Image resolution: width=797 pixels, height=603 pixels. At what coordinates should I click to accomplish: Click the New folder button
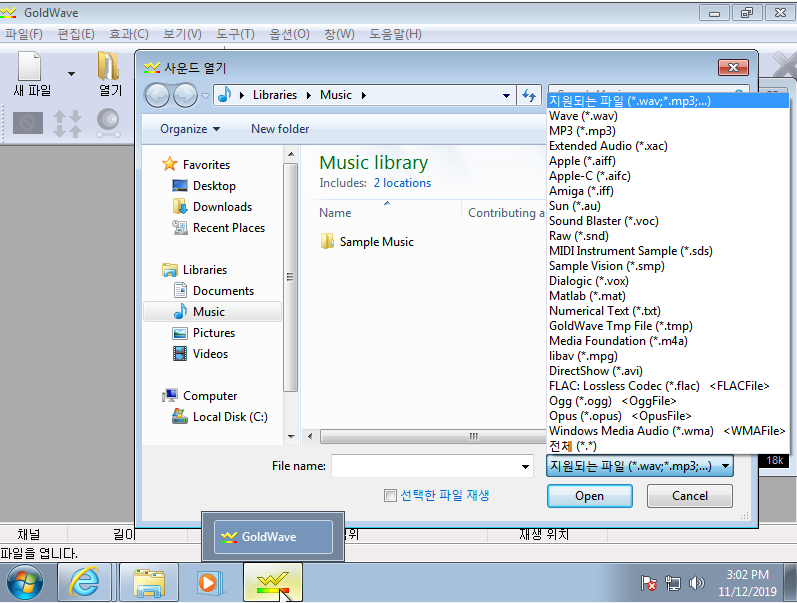click(x=280, y=129)
